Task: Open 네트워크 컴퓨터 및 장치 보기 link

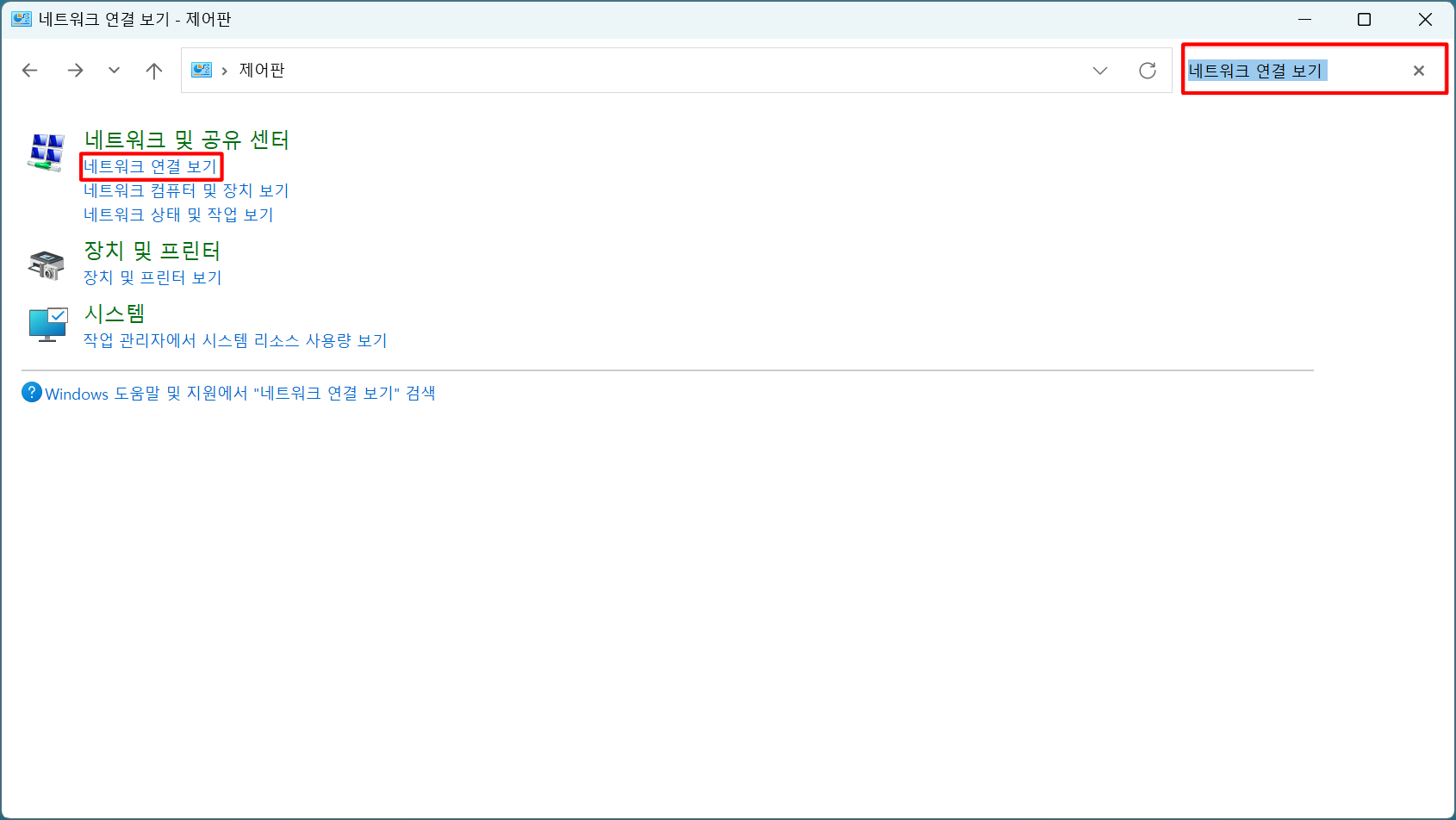Action: [x=186, y=190]
